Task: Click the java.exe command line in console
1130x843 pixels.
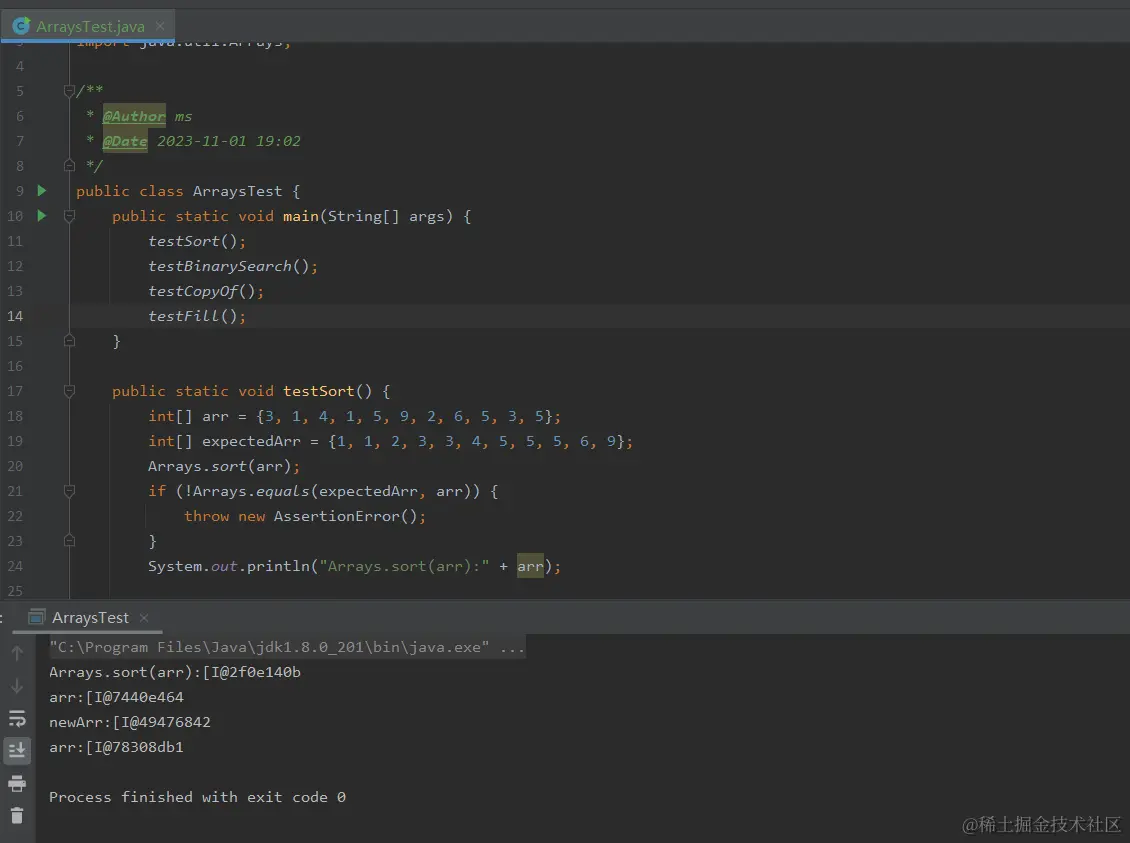Action: 287,647
